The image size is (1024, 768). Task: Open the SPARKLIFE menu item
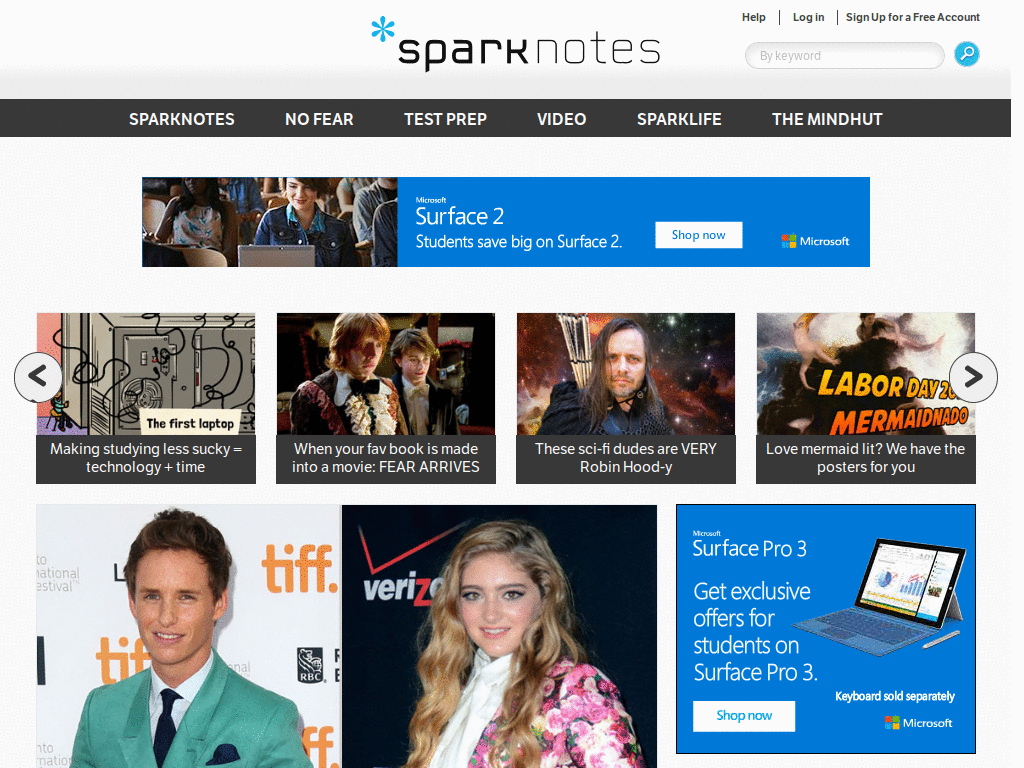click(679, 118)
